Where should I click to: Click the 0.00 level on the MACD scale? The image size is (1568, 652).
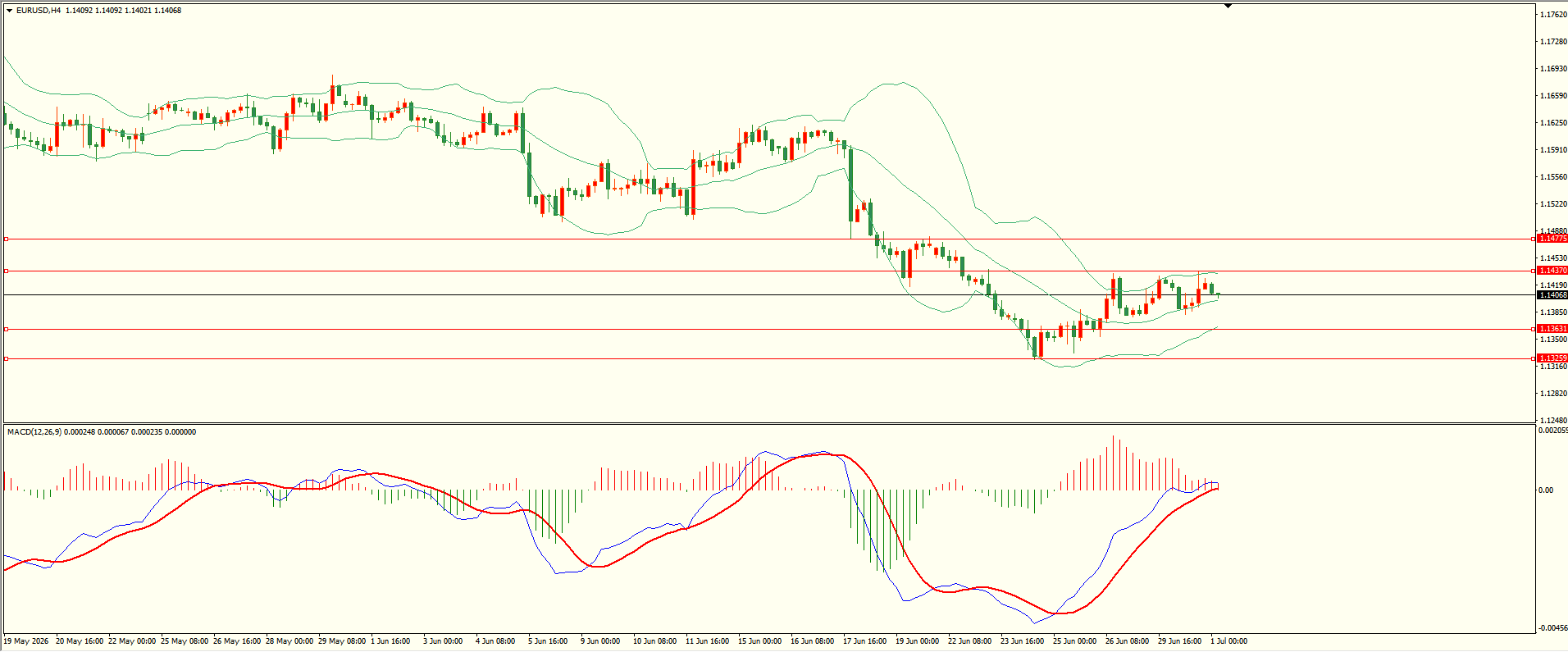[1546, 490]
